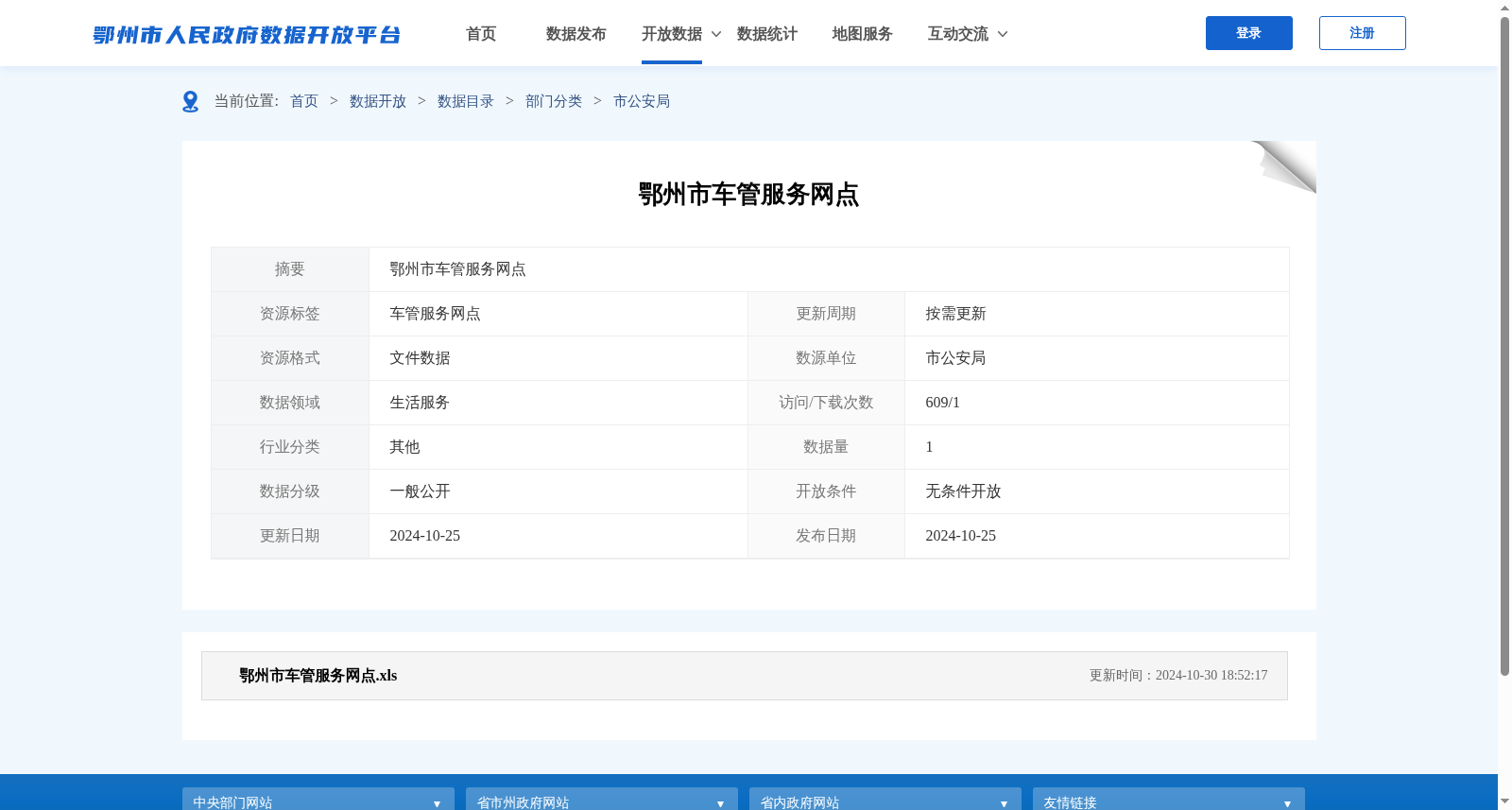
Task: Open the 中央部门网站 dropdown
Action: pyautogui.click(x=318, y=800)
